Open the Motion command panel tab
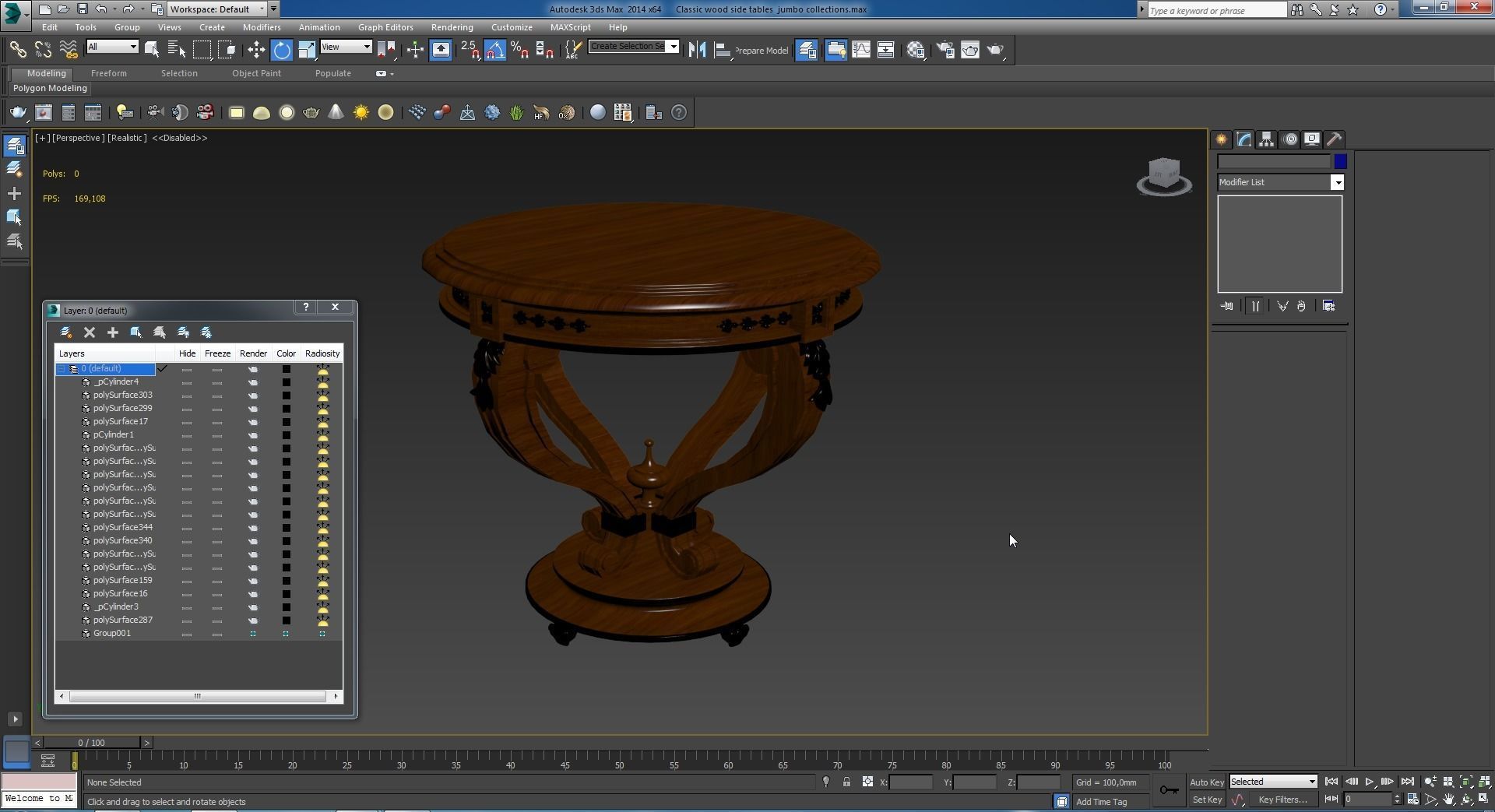This screenshot has width=1495, height=812. (1290, 139)
